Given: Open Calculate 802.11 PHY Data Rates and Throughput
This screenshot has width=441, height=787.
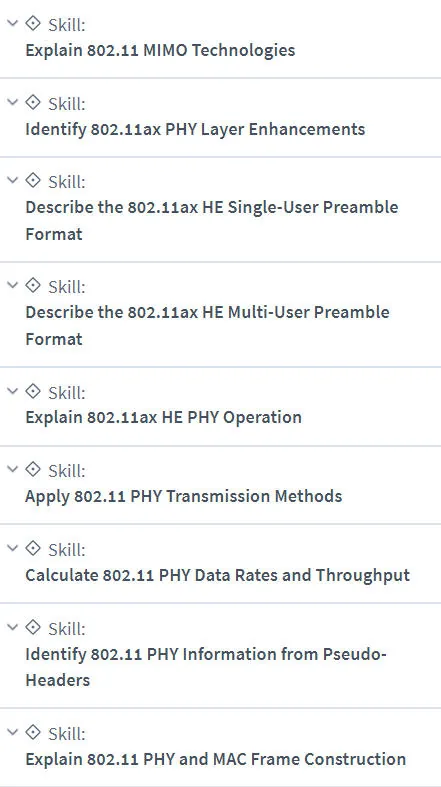Looking at the screenshot, I should click(x=218, y=575).
